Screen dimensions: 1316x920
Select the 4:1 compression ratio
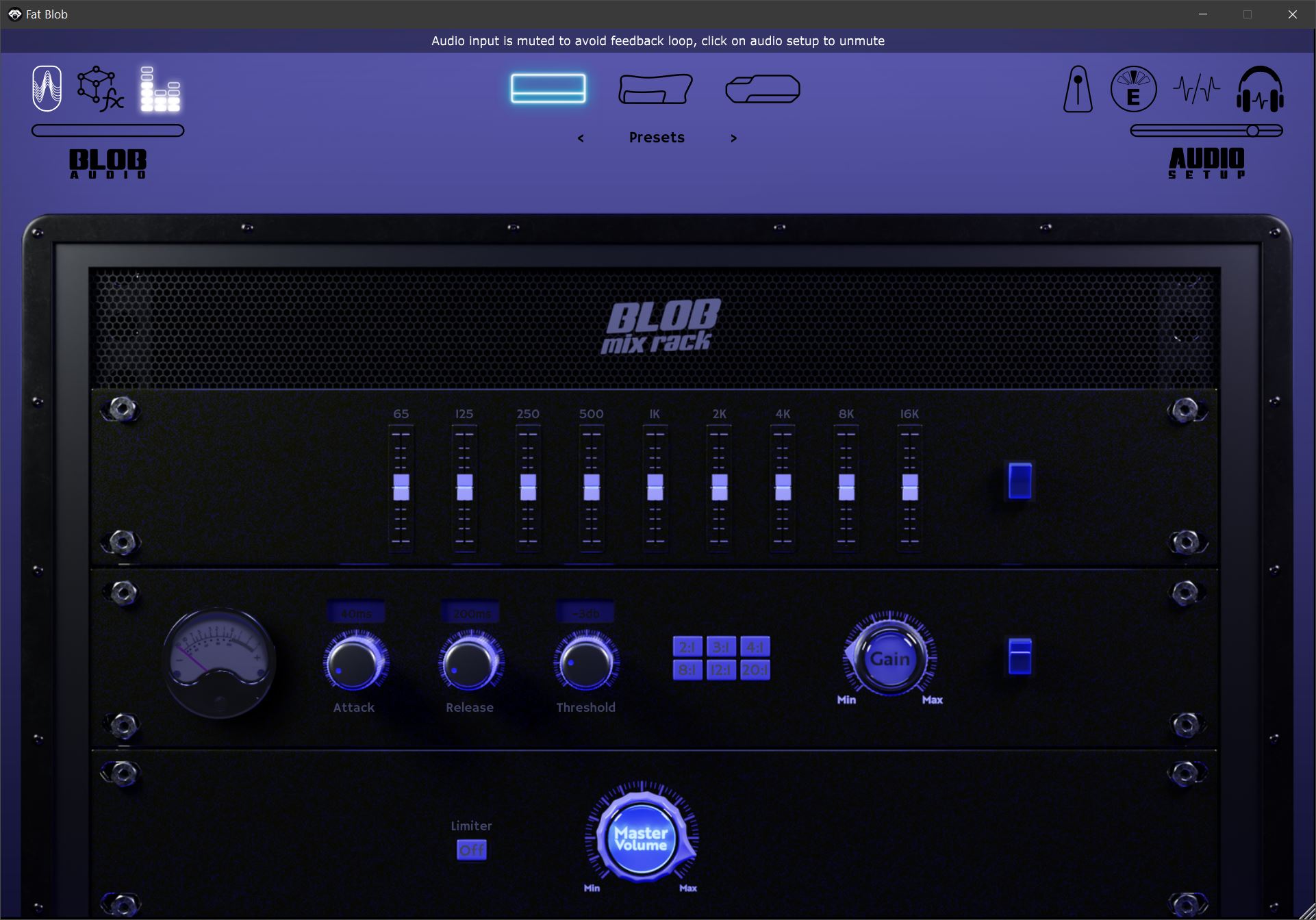coord(756,645)
